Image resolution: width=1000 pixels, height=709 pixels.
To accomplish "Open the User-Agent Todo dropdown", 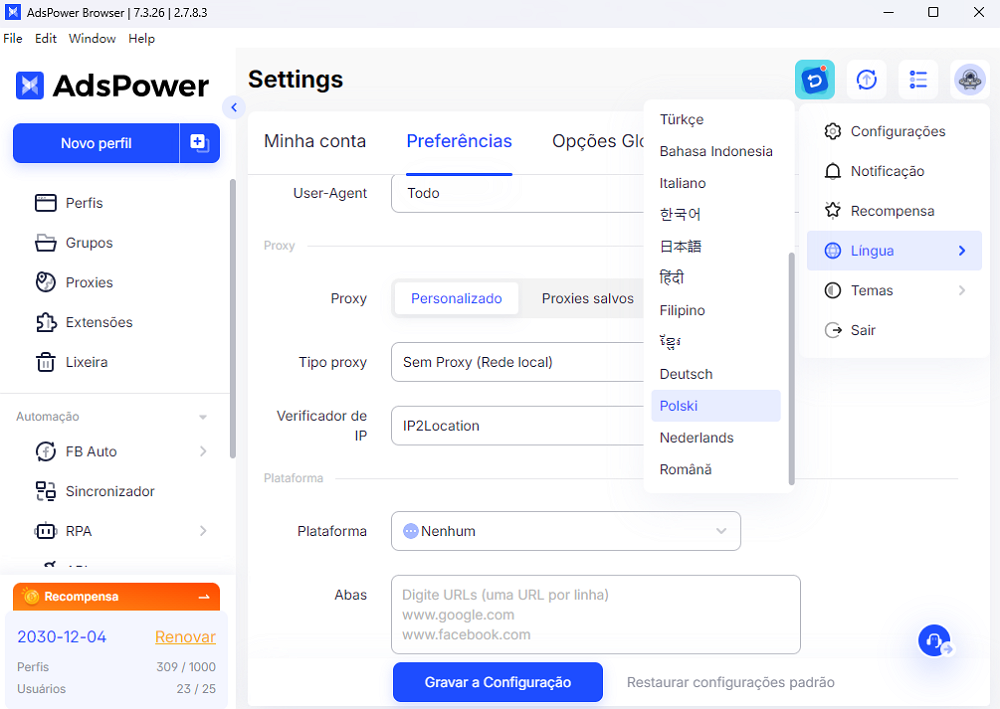I will [517, 193].
